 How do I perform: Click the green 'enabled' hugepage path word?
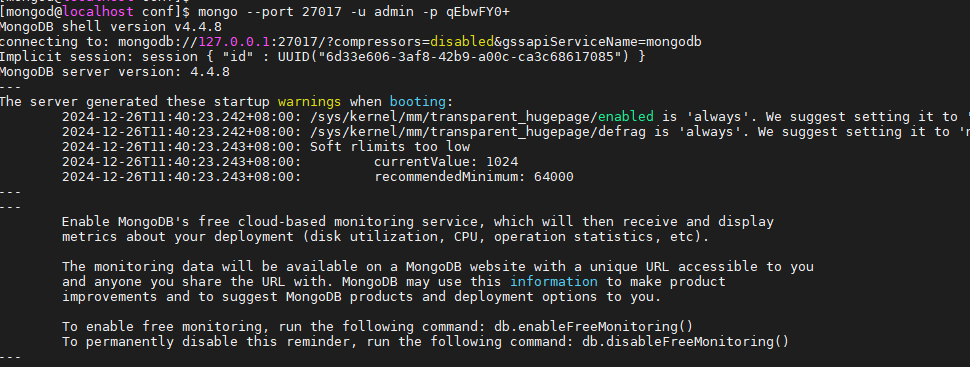(625, 116)
